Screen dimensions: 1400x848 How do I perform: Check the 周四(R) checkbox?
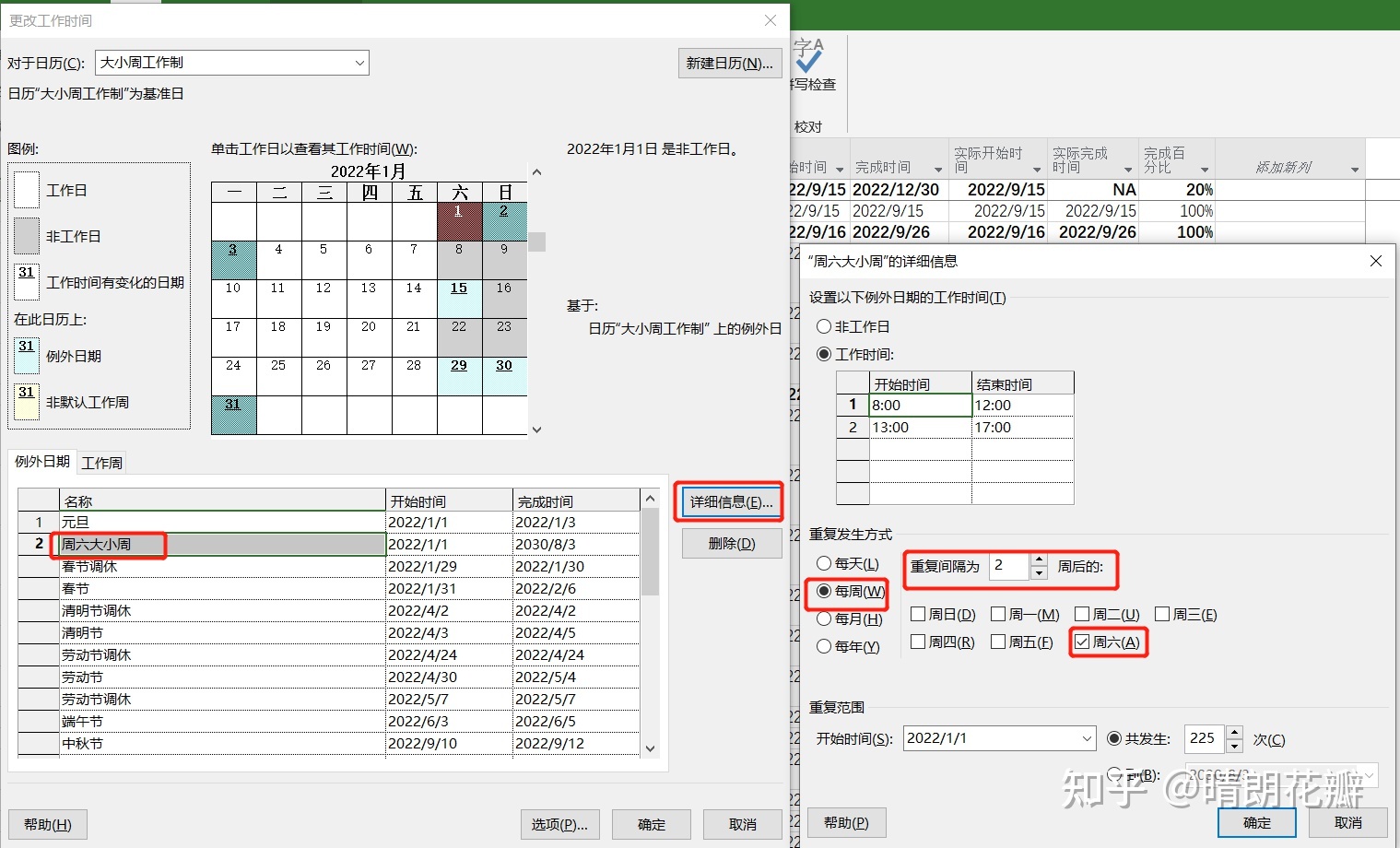click(918, 642)
